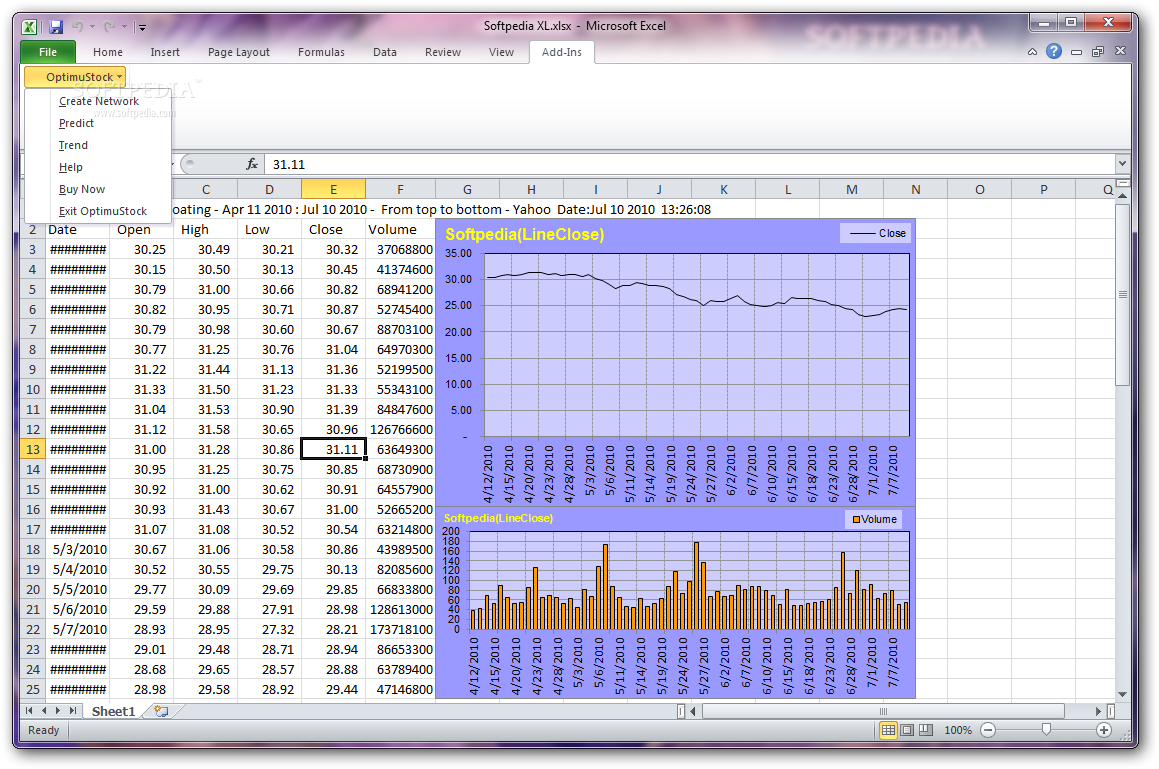Save workbook with the floppy disk icon
Image resolution: width=1159 pixels, height=769 pixels.
tap(55, 27)
